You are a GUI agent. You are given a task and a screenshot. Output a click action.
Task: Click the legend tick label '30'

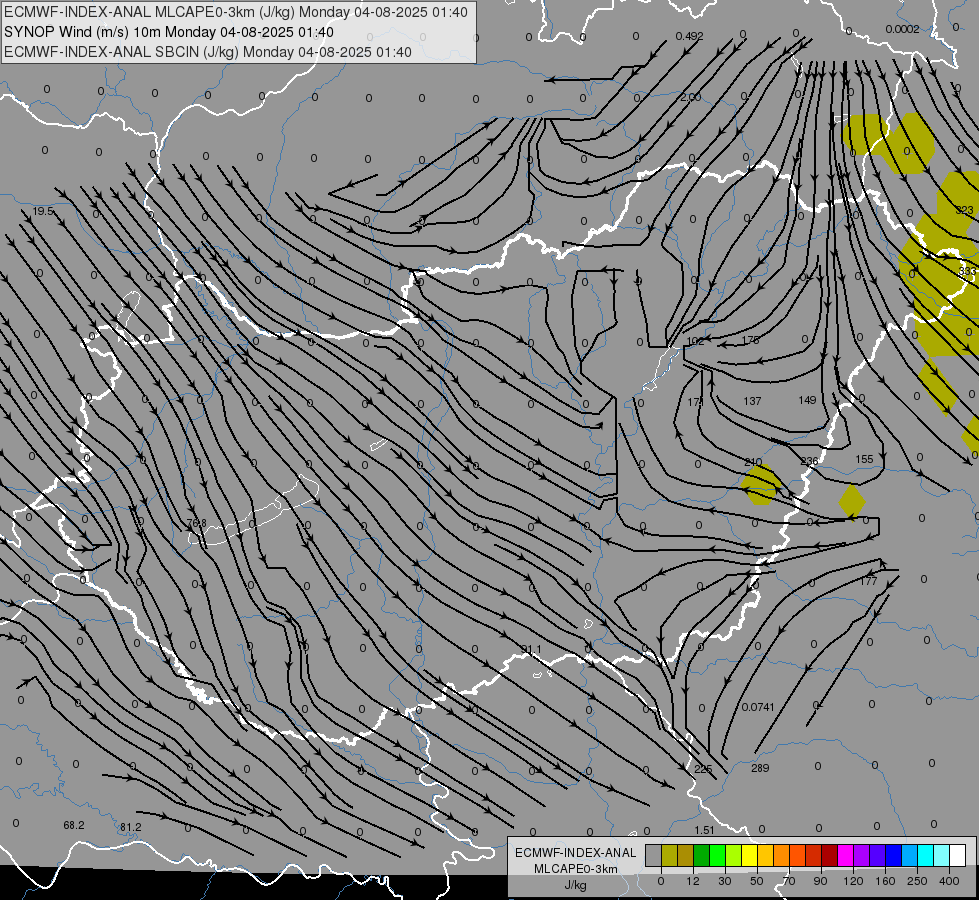725,881
